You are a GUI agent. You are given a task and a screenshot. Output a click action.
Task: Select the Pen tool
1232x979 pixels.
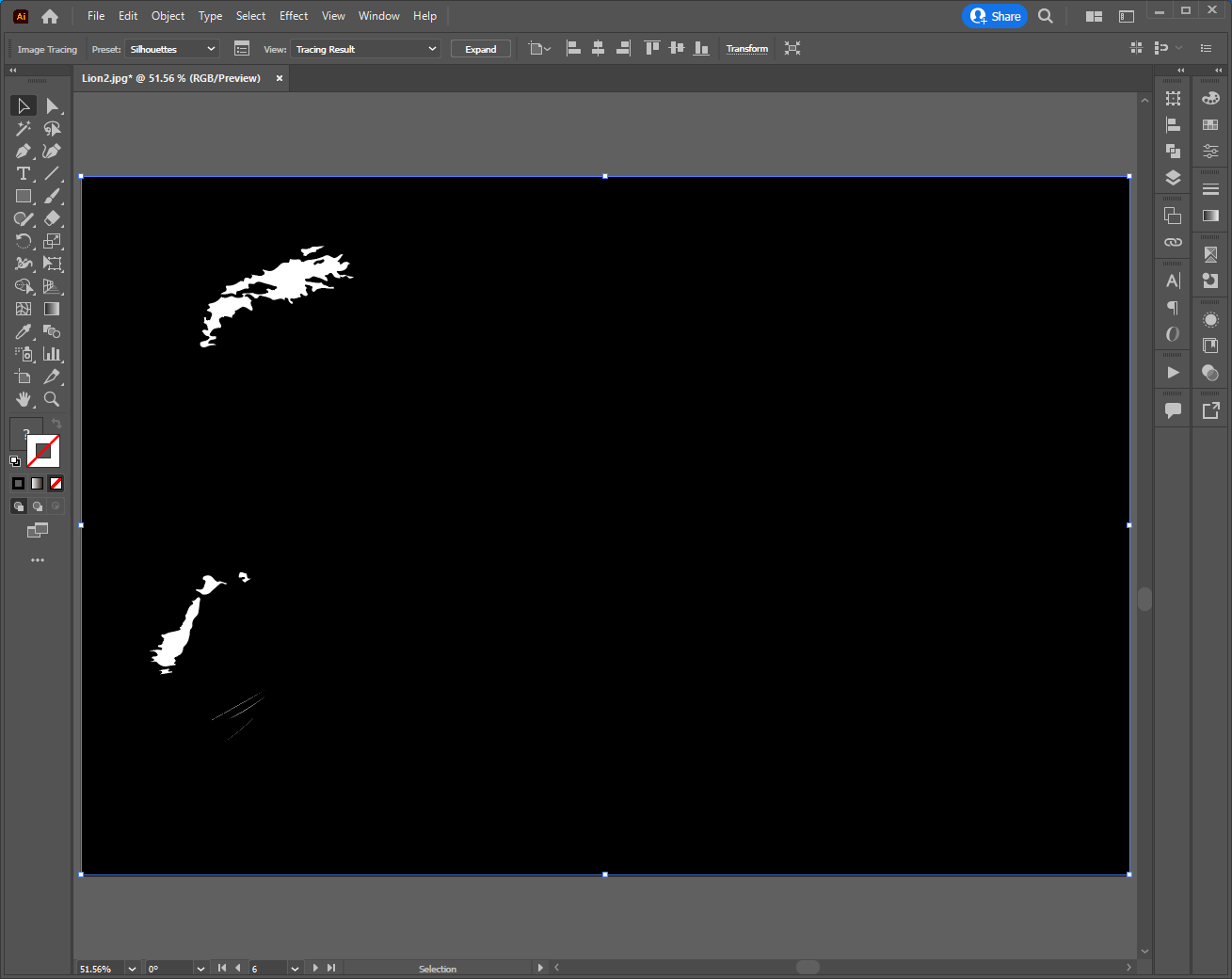click(24, 151)
